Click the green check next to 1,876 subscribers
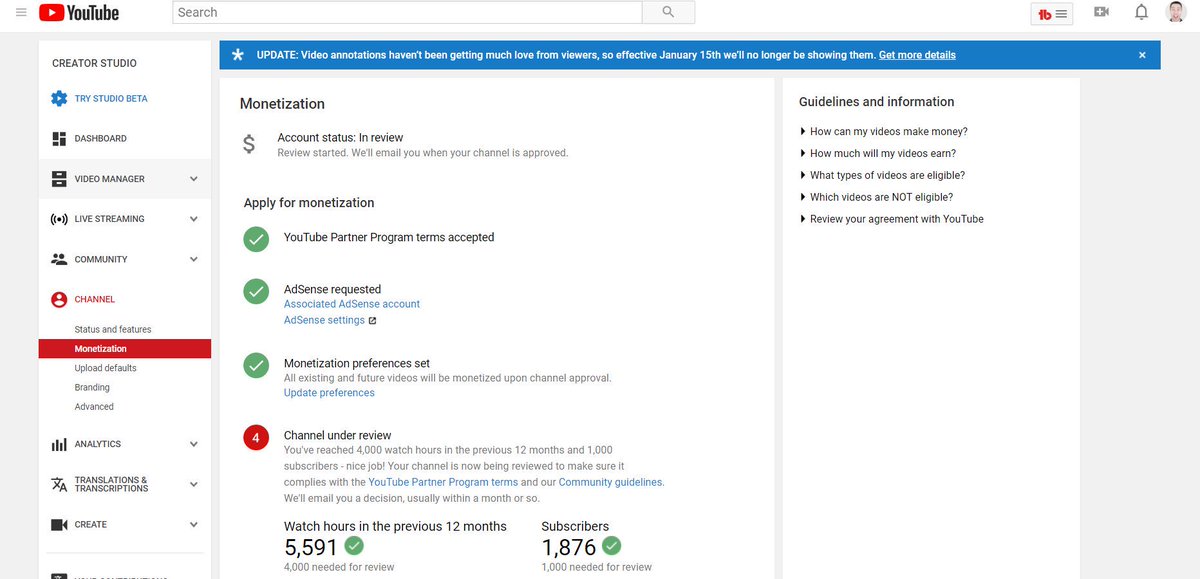Viewport: 1200px width, 579px height. coord(612,546)
